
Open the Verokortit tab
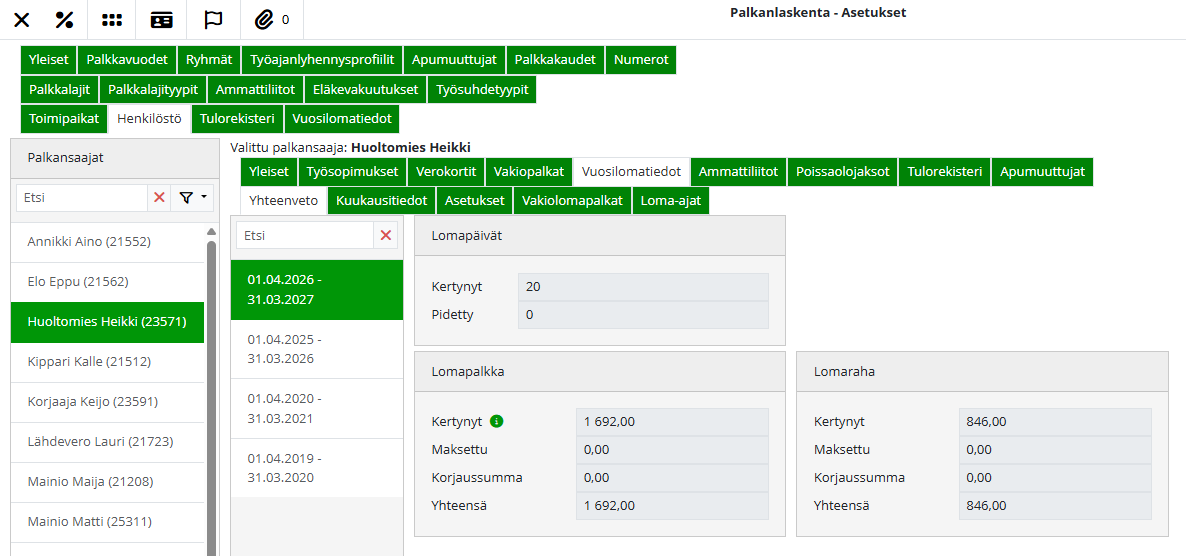tap(446, 171)
